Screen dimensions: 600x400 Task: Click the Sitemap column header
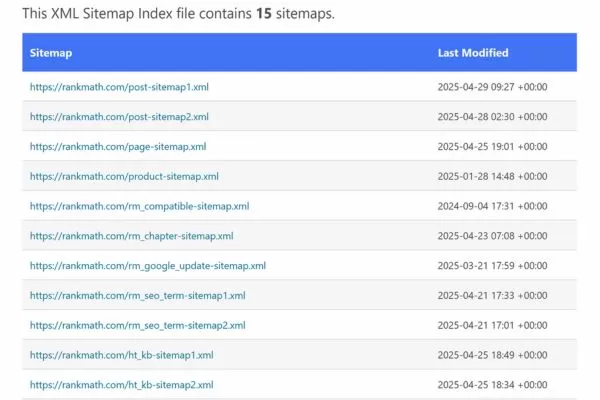51,53
